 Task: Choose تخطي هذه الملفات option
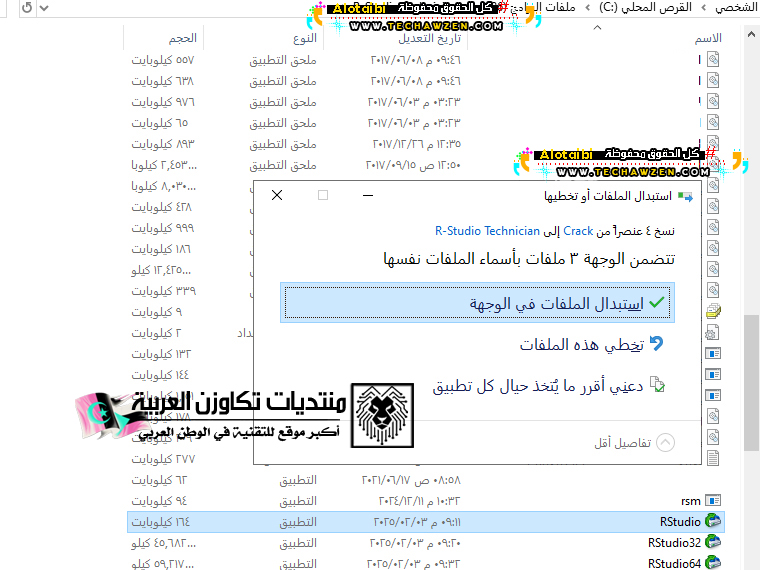click(x=591, y=345)
